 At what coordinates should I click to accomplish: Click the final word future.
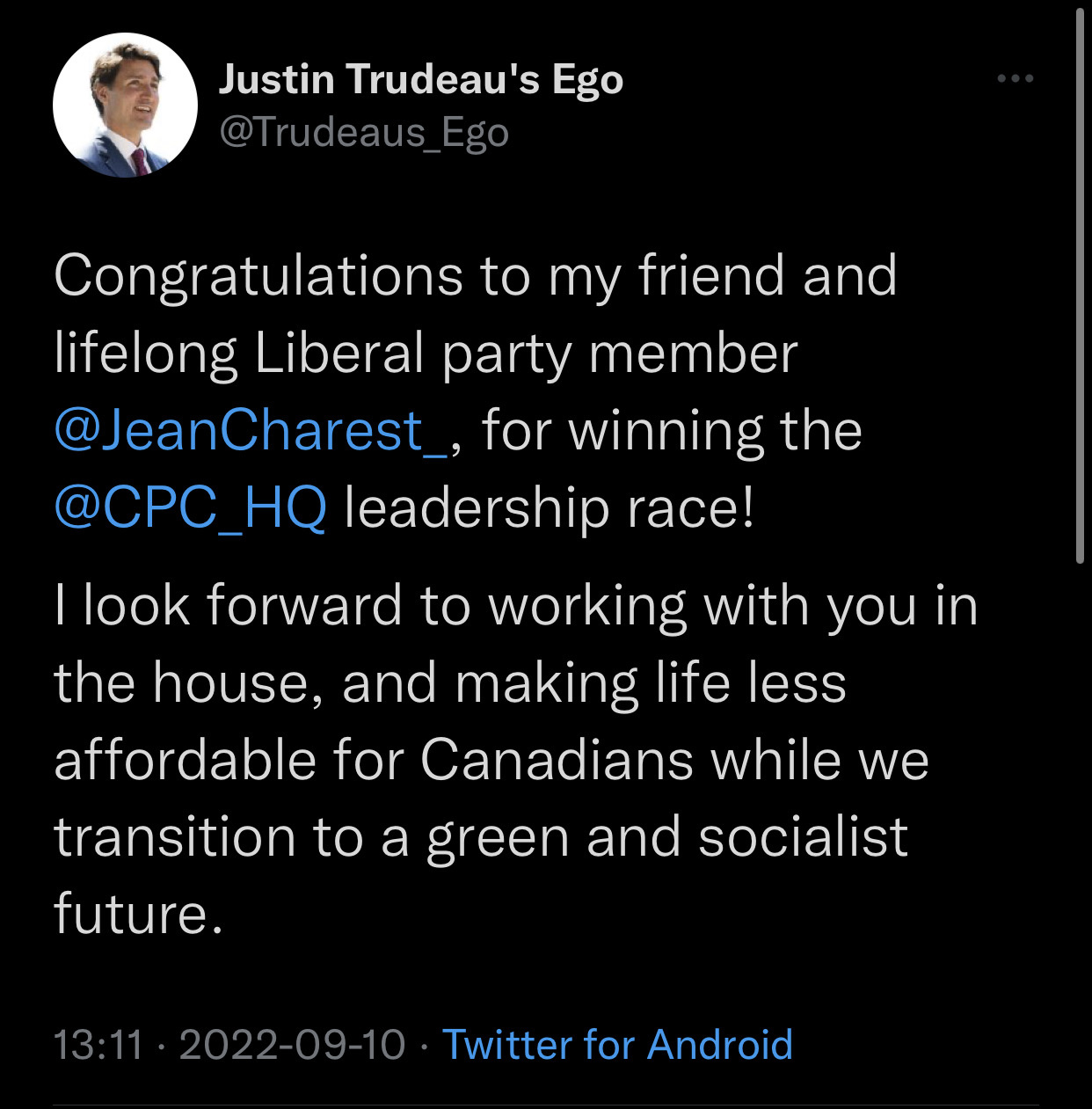[x=139, y=914]
